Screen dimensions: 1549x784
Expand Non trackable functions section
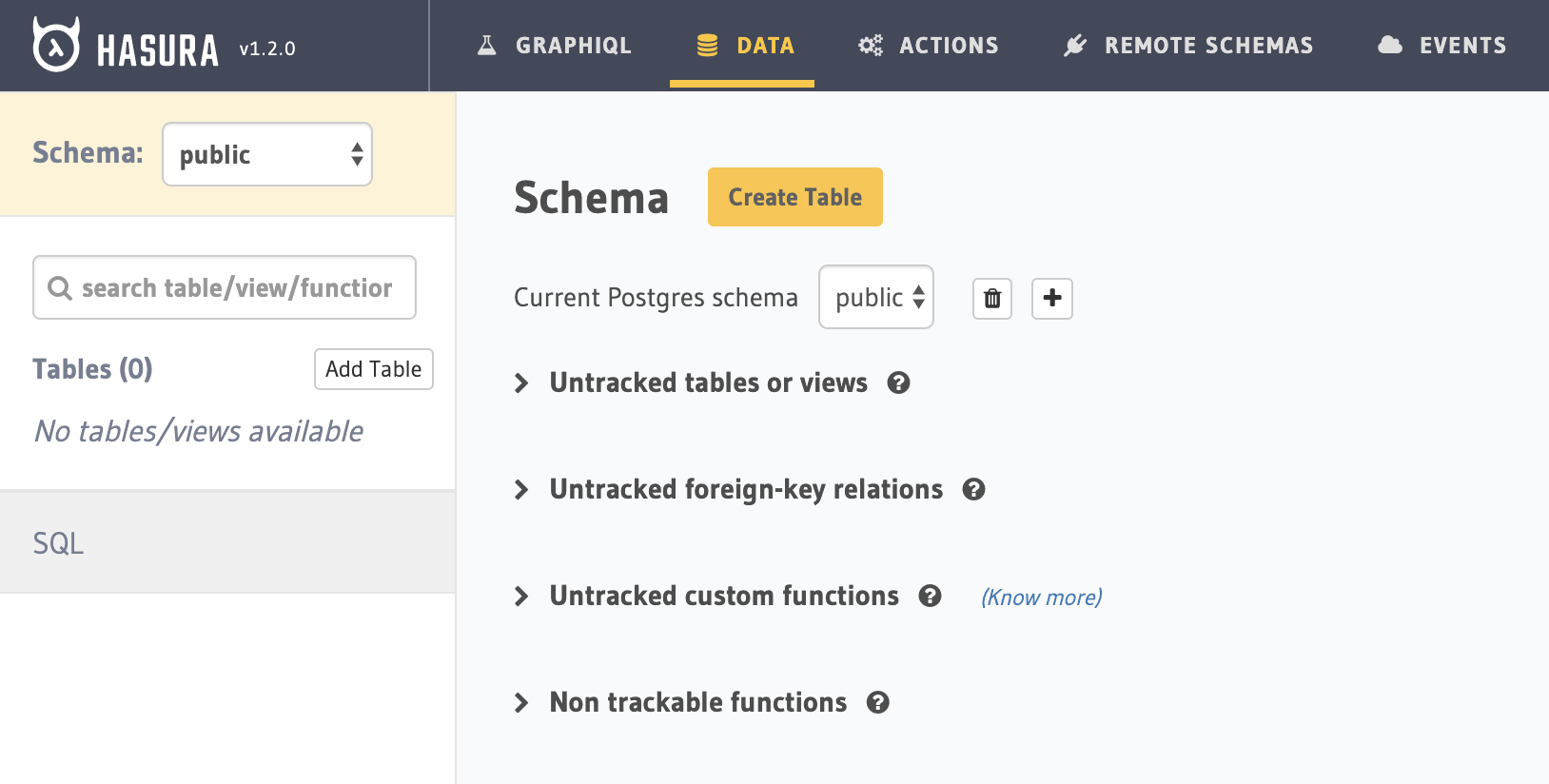520,703
